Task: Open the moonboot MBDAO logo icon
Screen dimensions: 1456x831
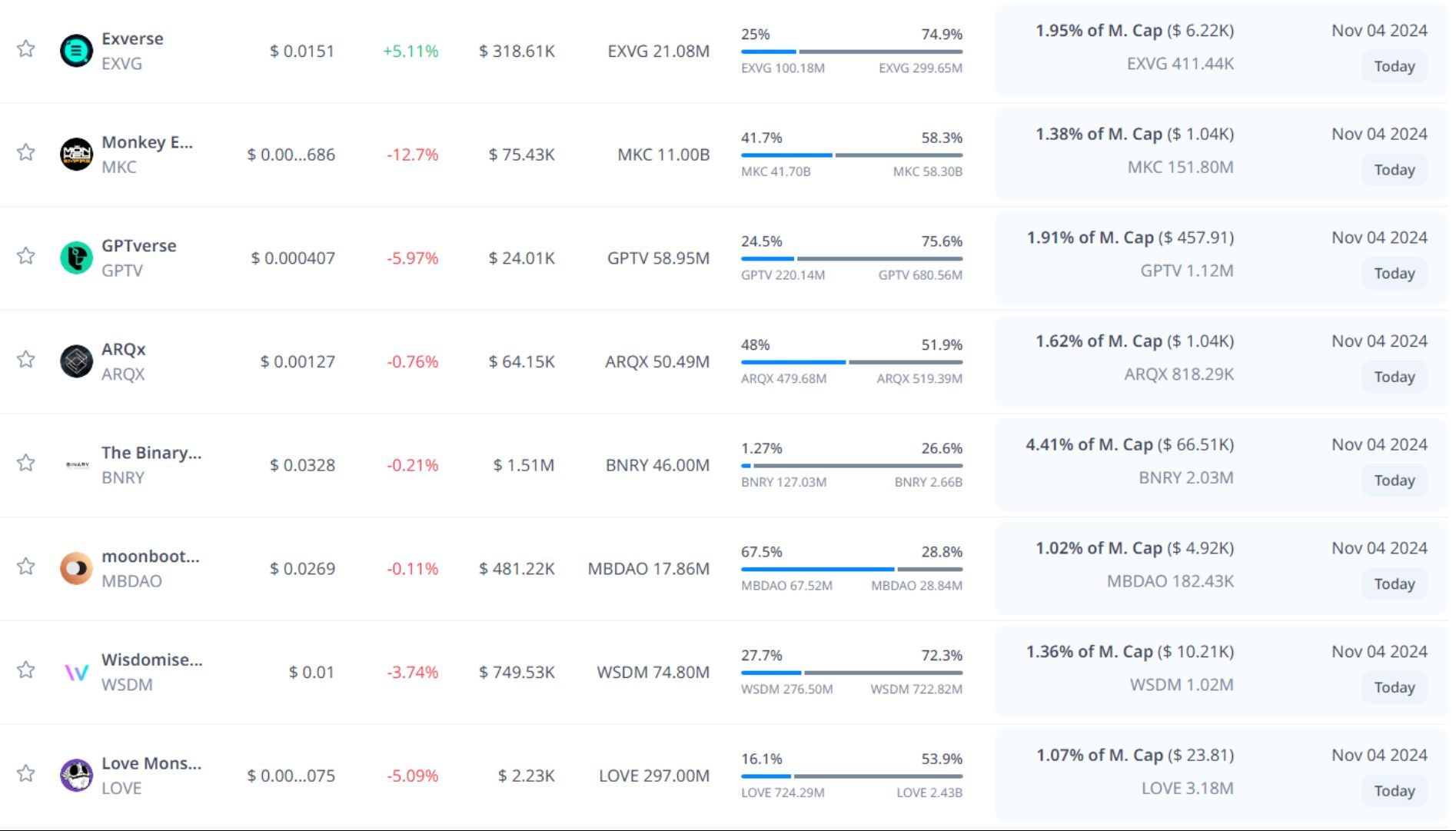Action: (76, 569)
